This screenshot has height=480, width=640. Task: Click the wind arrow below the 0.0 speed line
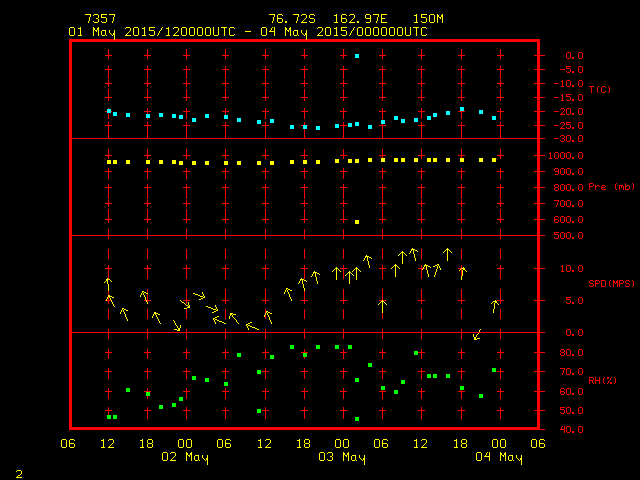[477, 335]
